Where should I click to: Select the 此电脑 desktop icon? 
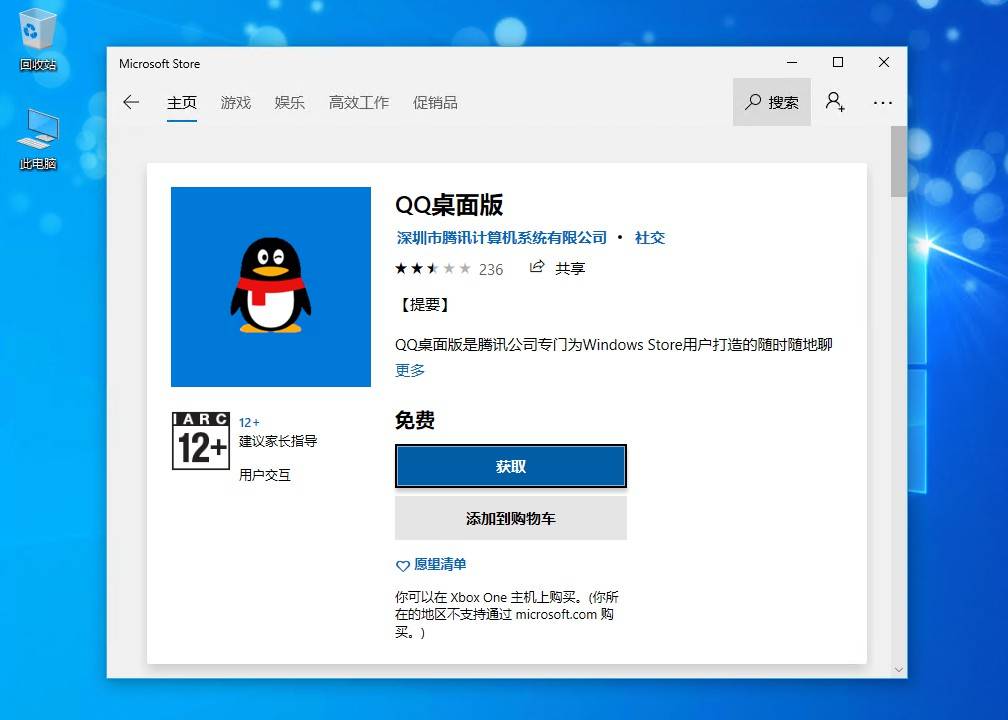pyautogui.click(x=38, y=138)
